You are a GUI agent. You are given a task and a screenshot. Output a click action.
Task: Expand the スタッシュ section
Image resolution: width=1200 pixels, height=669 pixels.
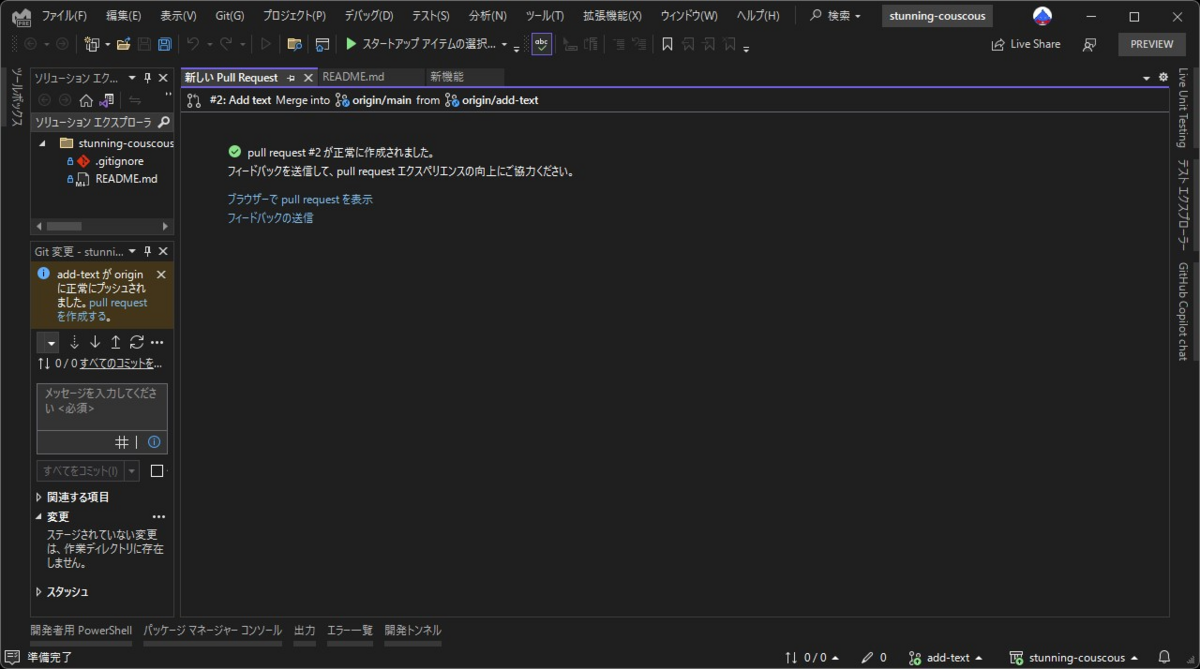[39, 592]
